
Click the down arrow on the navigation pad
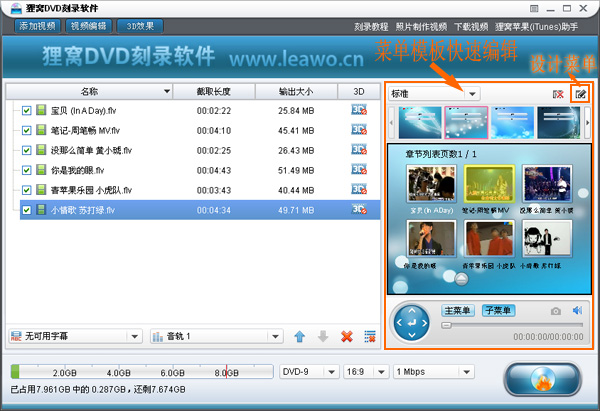tap(412, 335)
